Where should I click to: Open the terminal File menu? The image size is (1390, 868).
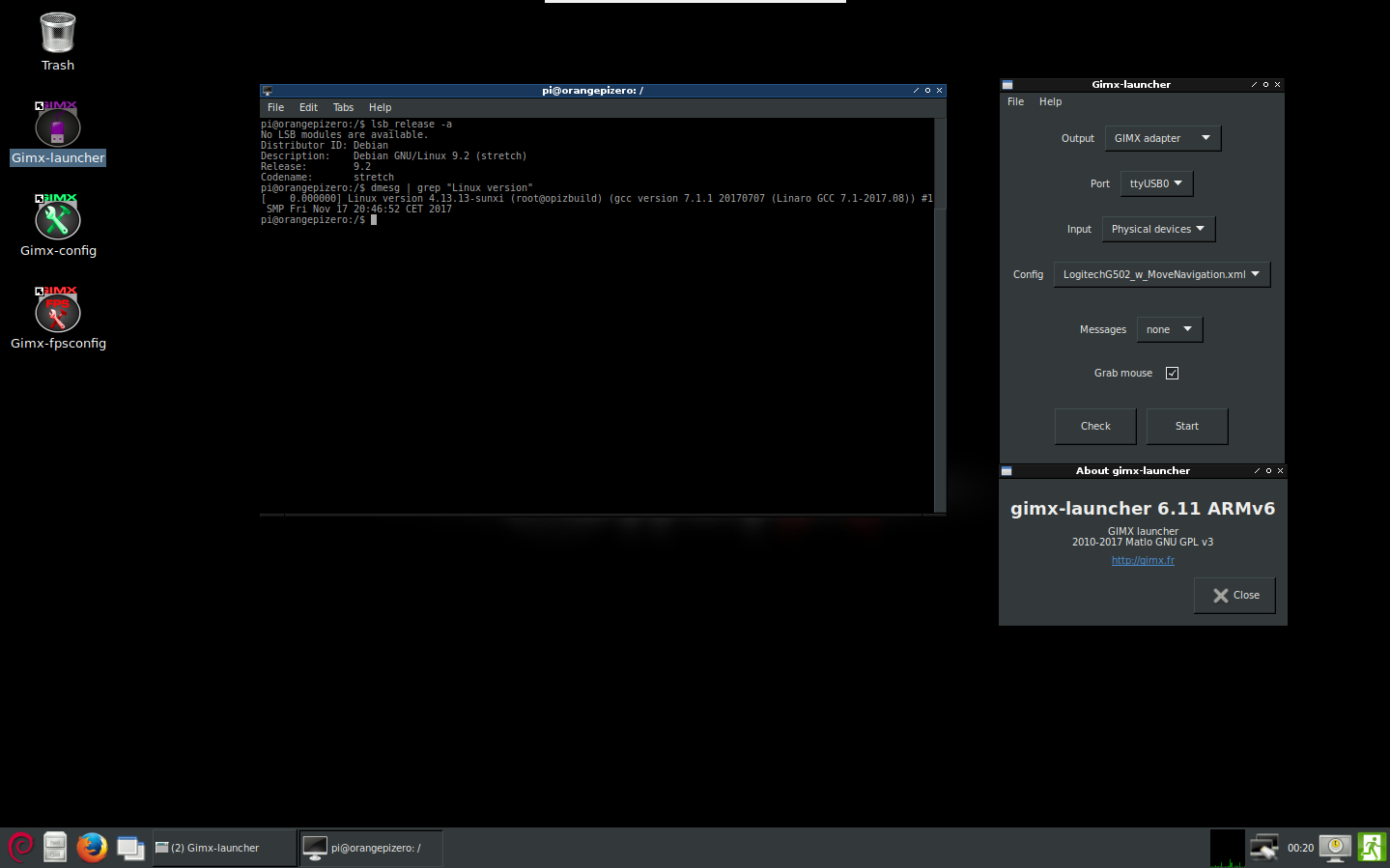click(x=275, y=108)
